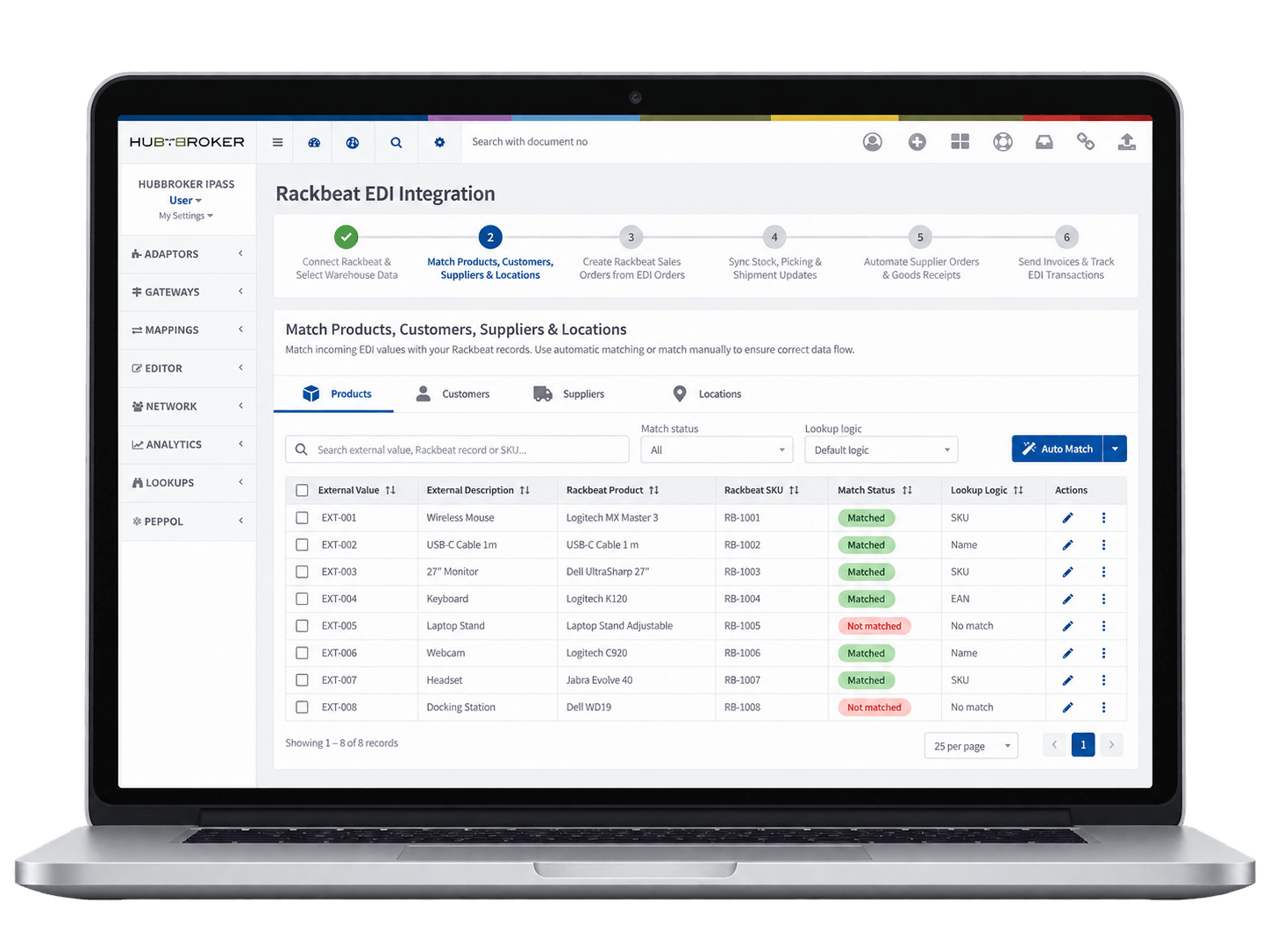Sort by Lookup Logic column
Viewport: 1270px width, 952px height.
tap(1018, 491)
